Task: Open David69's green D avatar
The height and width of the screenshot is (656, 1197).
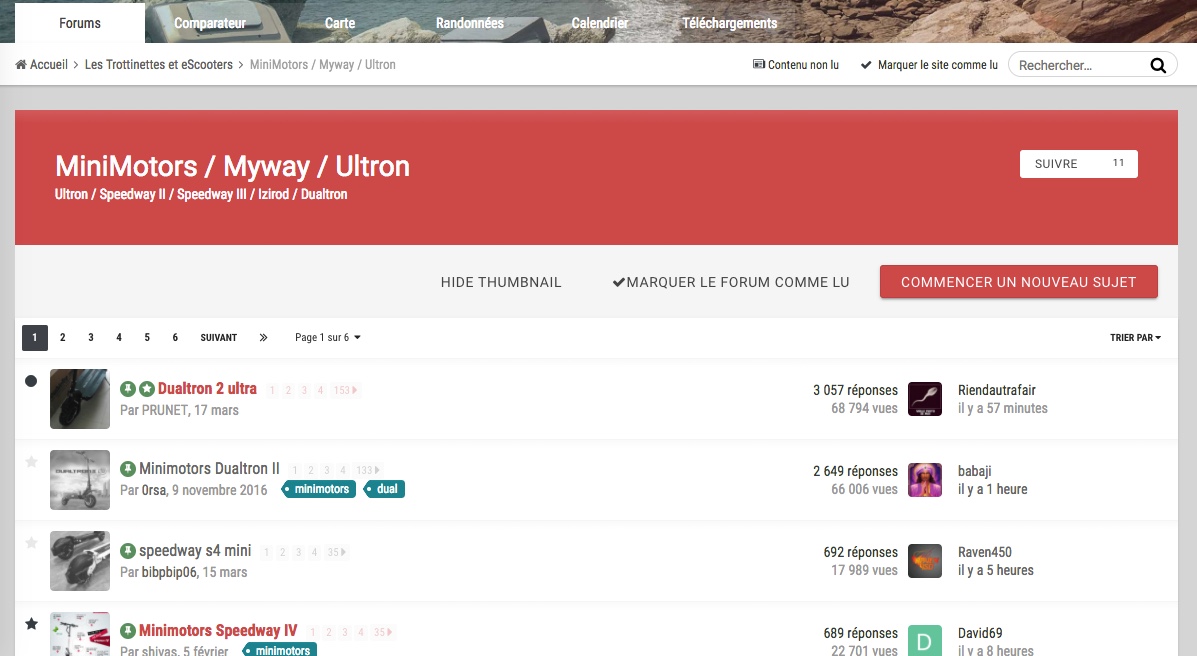Action: (924, 641)
